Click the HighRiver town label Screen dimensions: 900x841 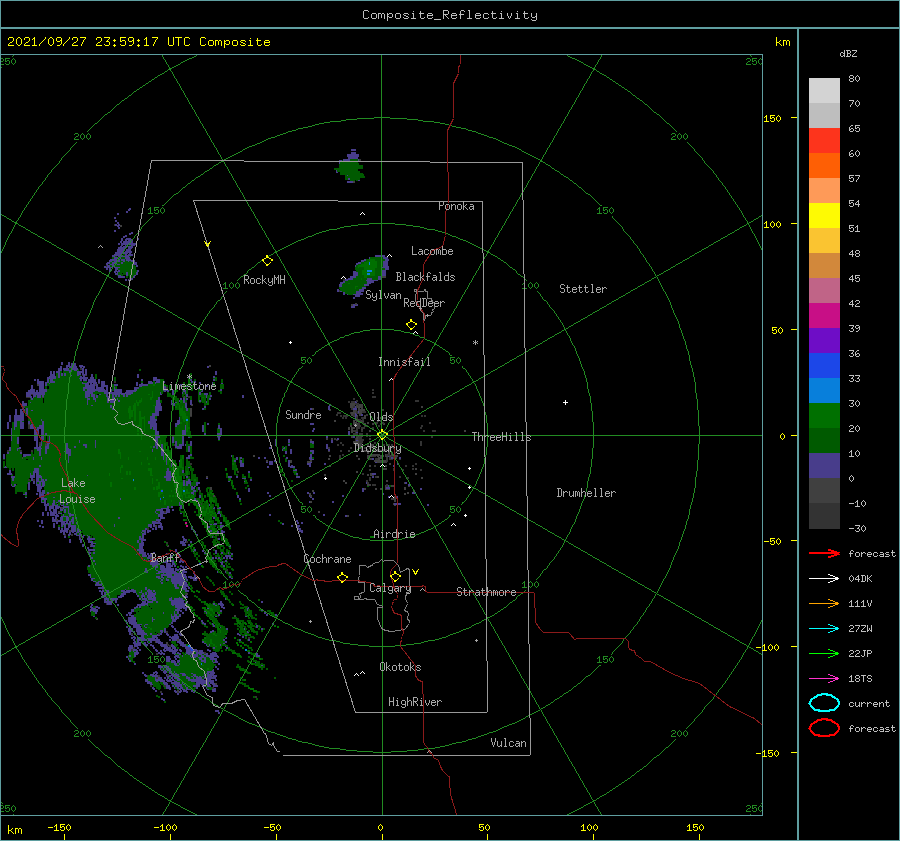click(415, 702)
